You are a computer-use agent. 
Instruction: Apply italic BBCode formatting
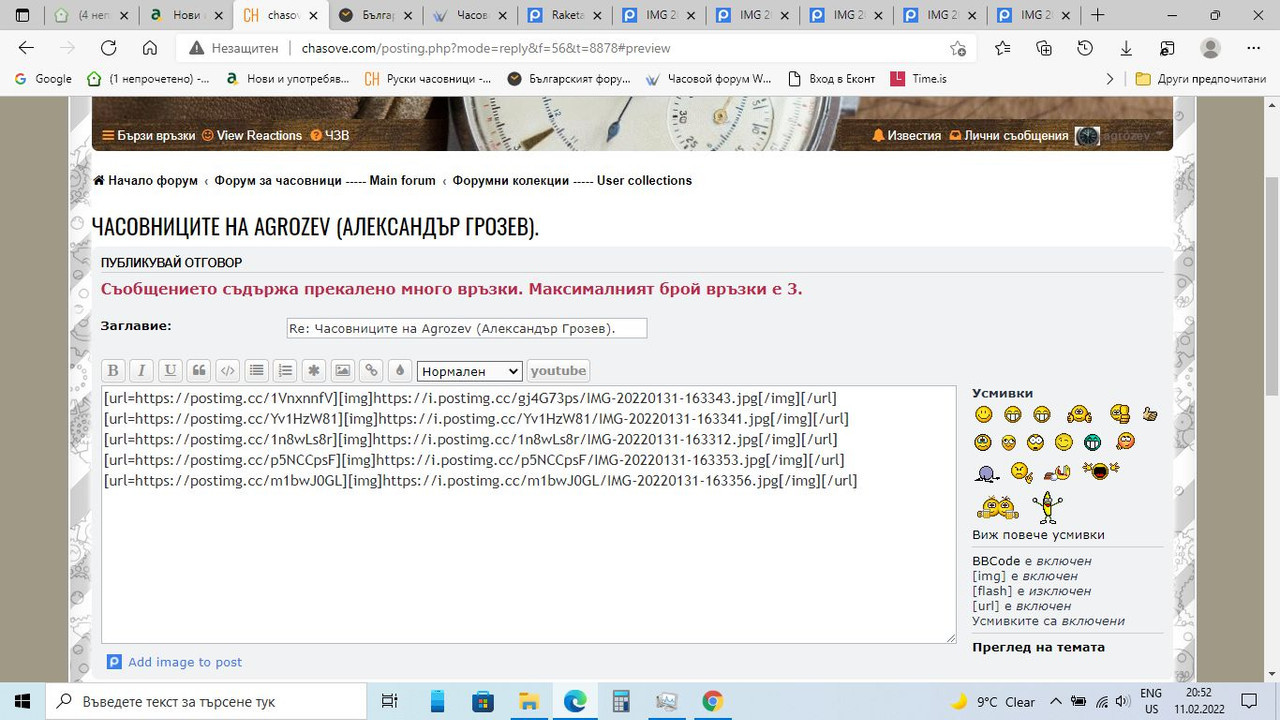142,371
